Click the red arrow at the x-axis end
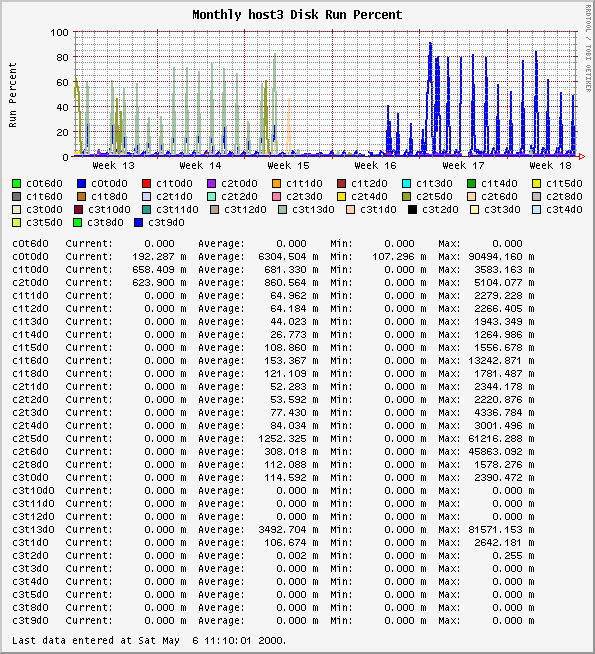 [x=582, y=157]
